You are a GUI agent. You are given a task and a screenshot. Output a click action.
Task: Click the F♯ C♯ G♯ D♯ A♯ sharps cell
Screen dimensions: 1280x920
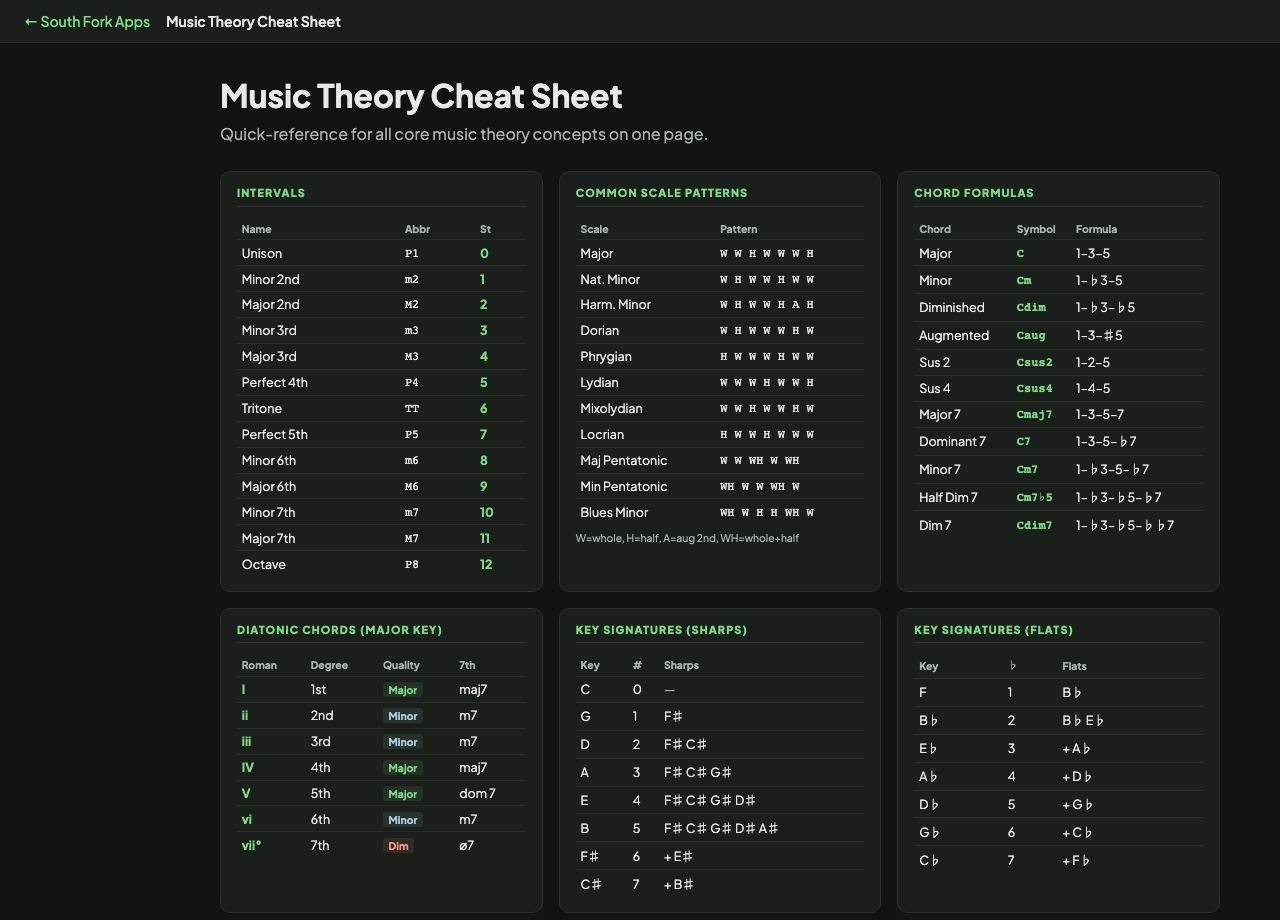721,828
